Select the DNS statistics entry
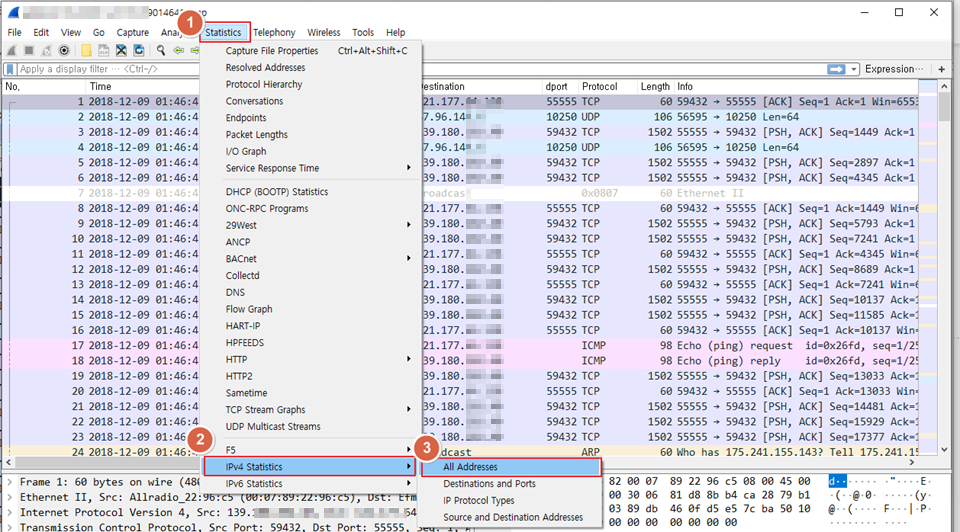 tap(311, 293)
